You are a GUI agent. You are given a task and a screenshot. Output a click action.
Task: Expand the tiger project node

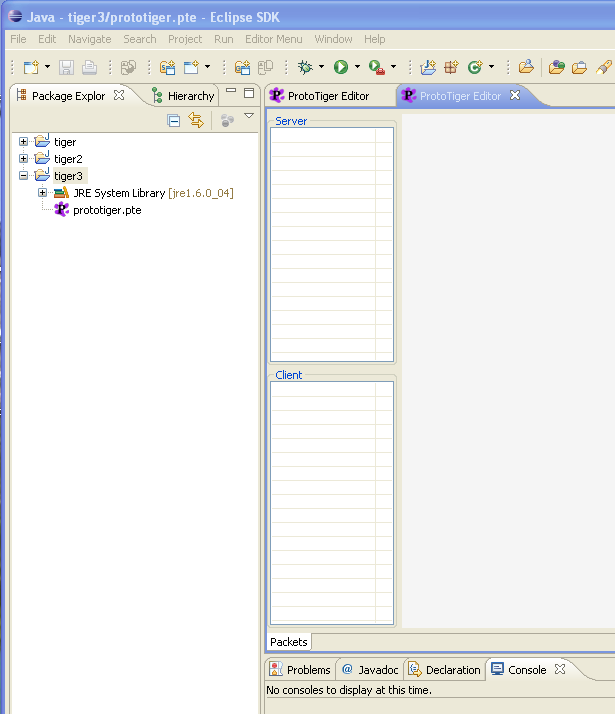(23, 142)
